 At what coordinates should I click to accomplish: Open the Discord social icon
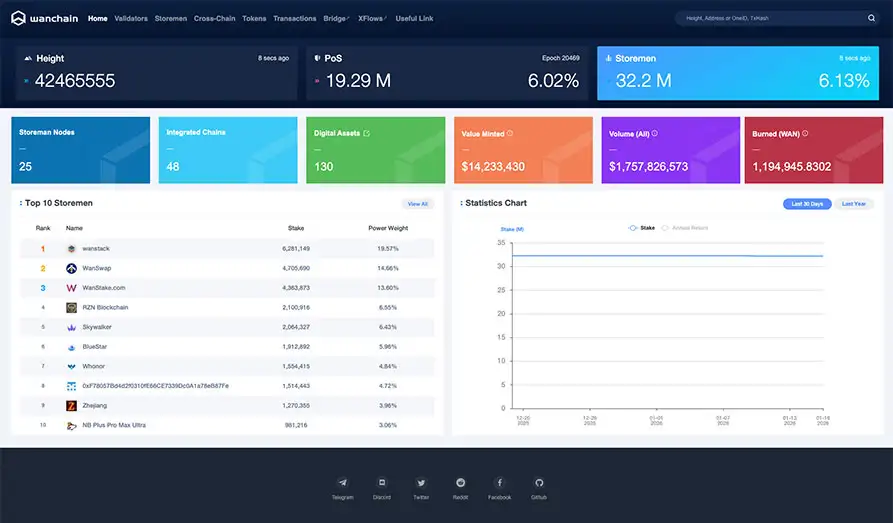coord(382,483)
